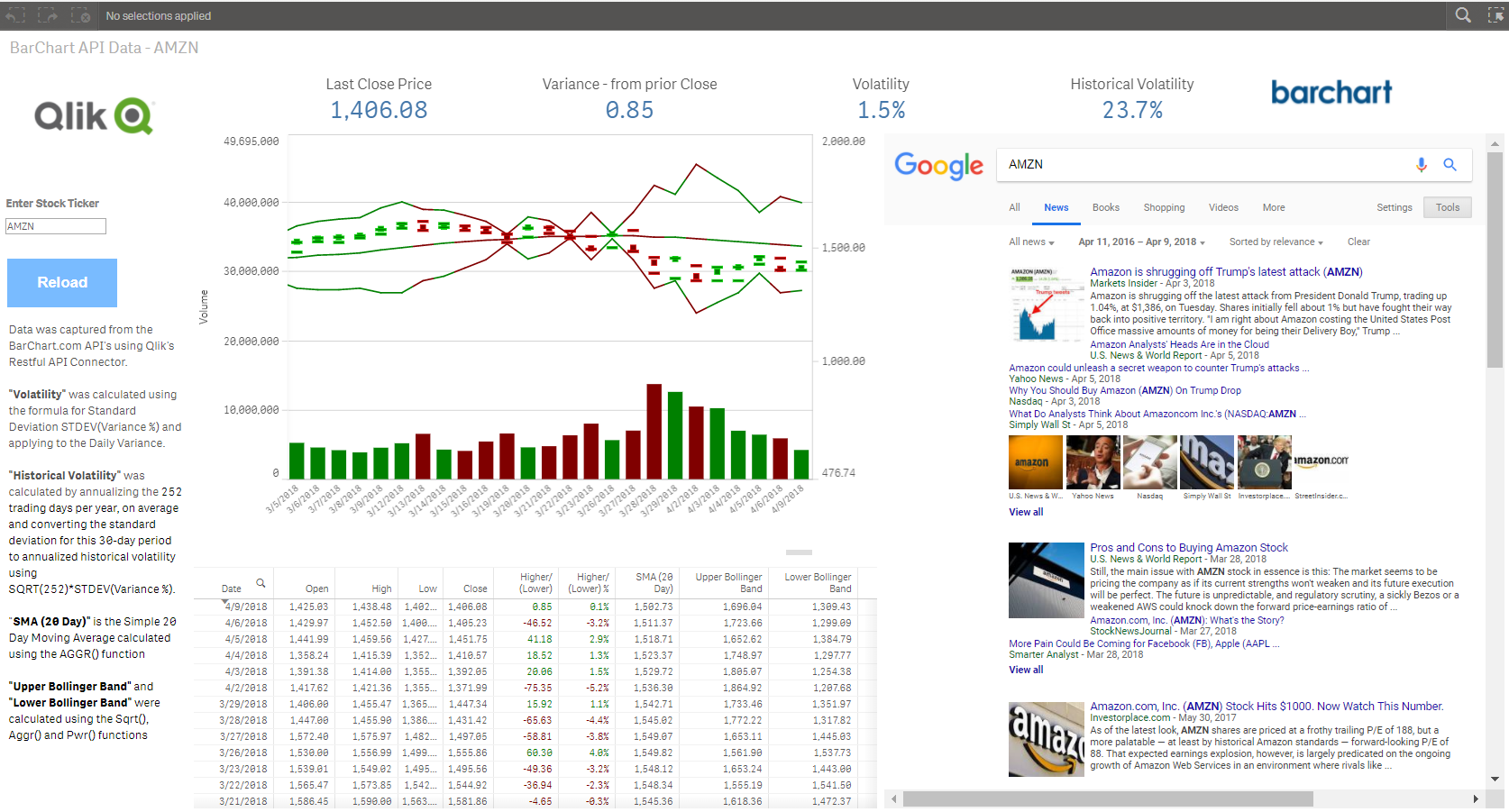Image resolution: width=1509 pixels, height=812 pixels.
Task: Click the Google search box containing AMZN
Action: [x=1234, y=165]
